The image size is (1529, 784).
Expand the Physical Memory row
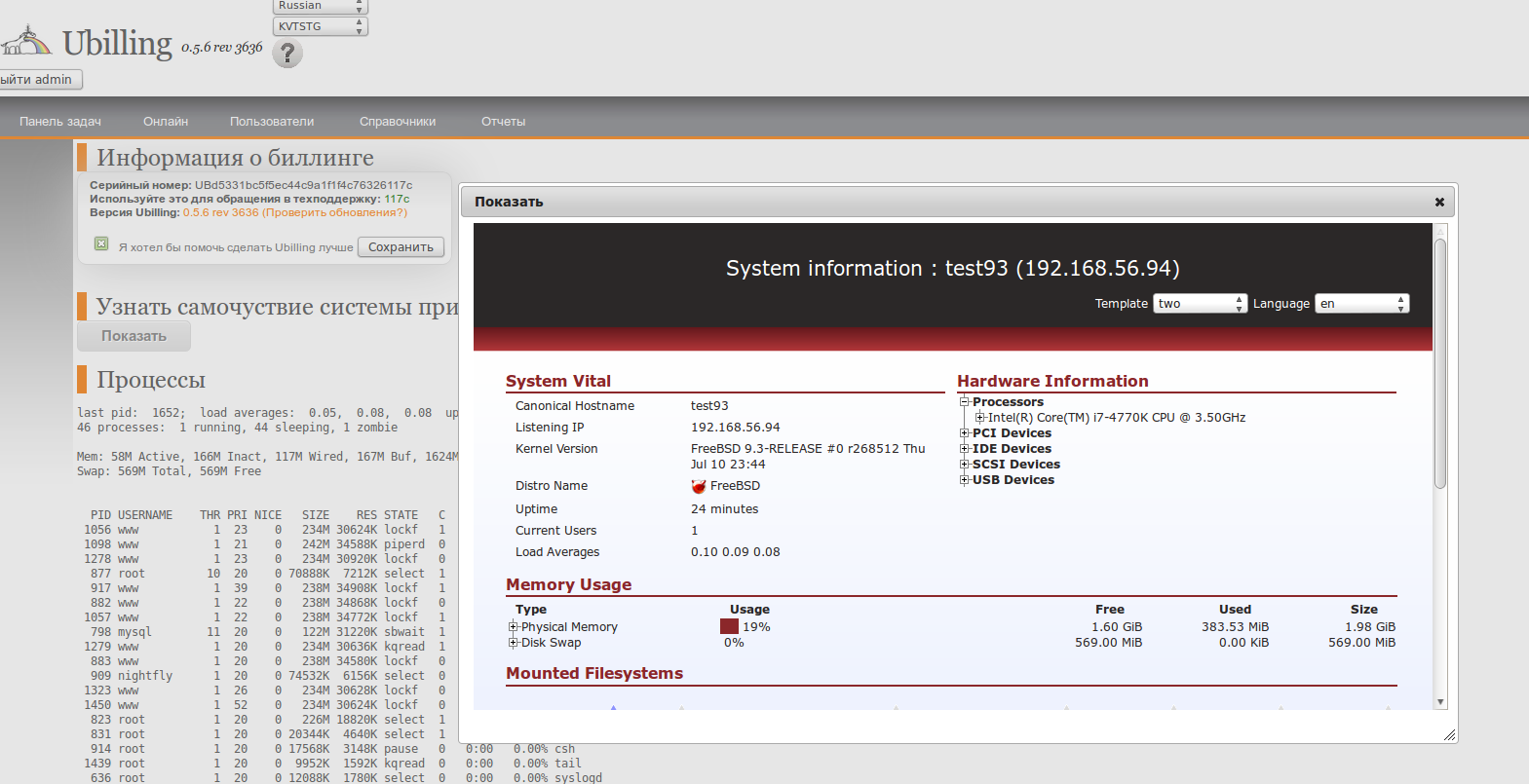(513, 627)
